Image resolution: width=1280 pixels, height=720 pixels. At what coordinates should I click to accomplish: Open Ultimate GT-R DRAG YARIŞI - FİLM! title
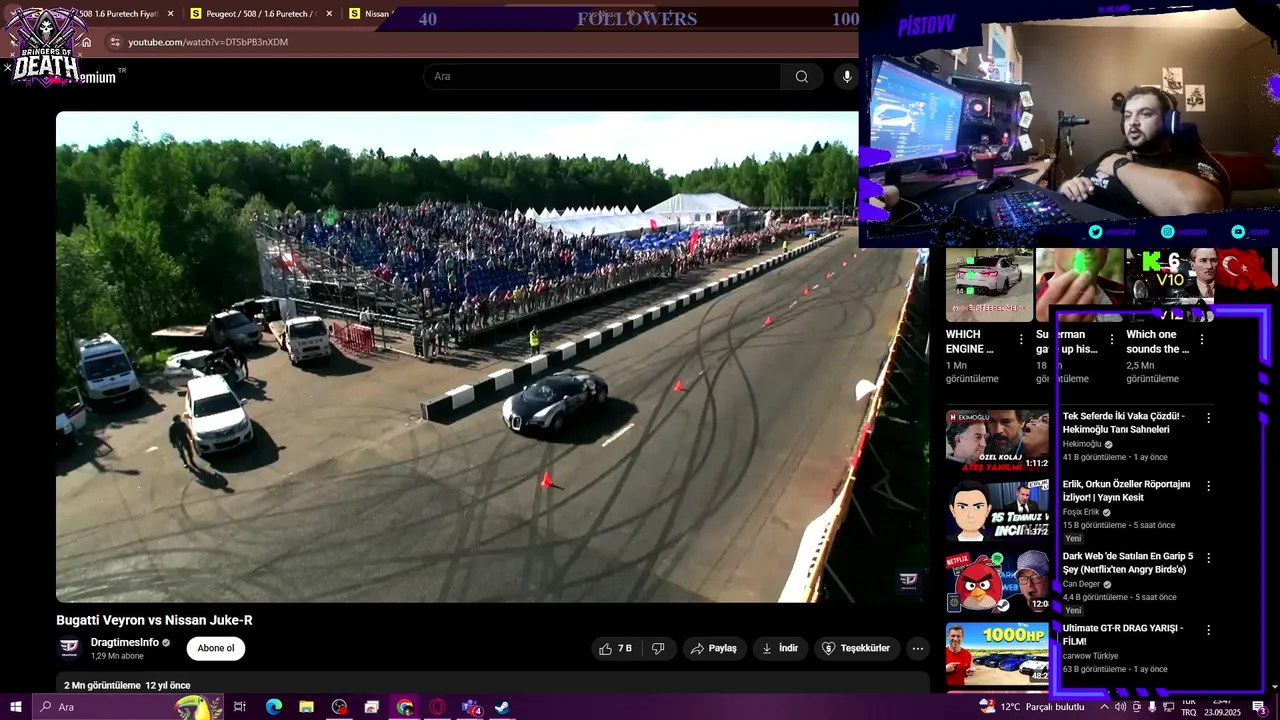(1123, 635)
